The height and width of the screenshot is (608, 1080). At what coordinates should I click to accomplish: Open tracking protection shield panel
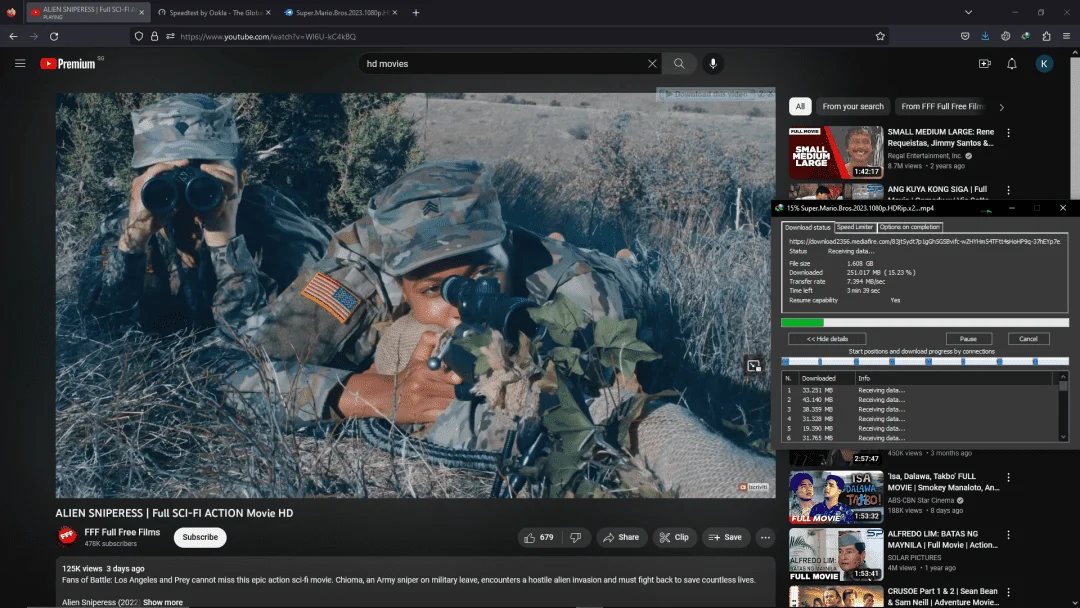tap(139, 36)
